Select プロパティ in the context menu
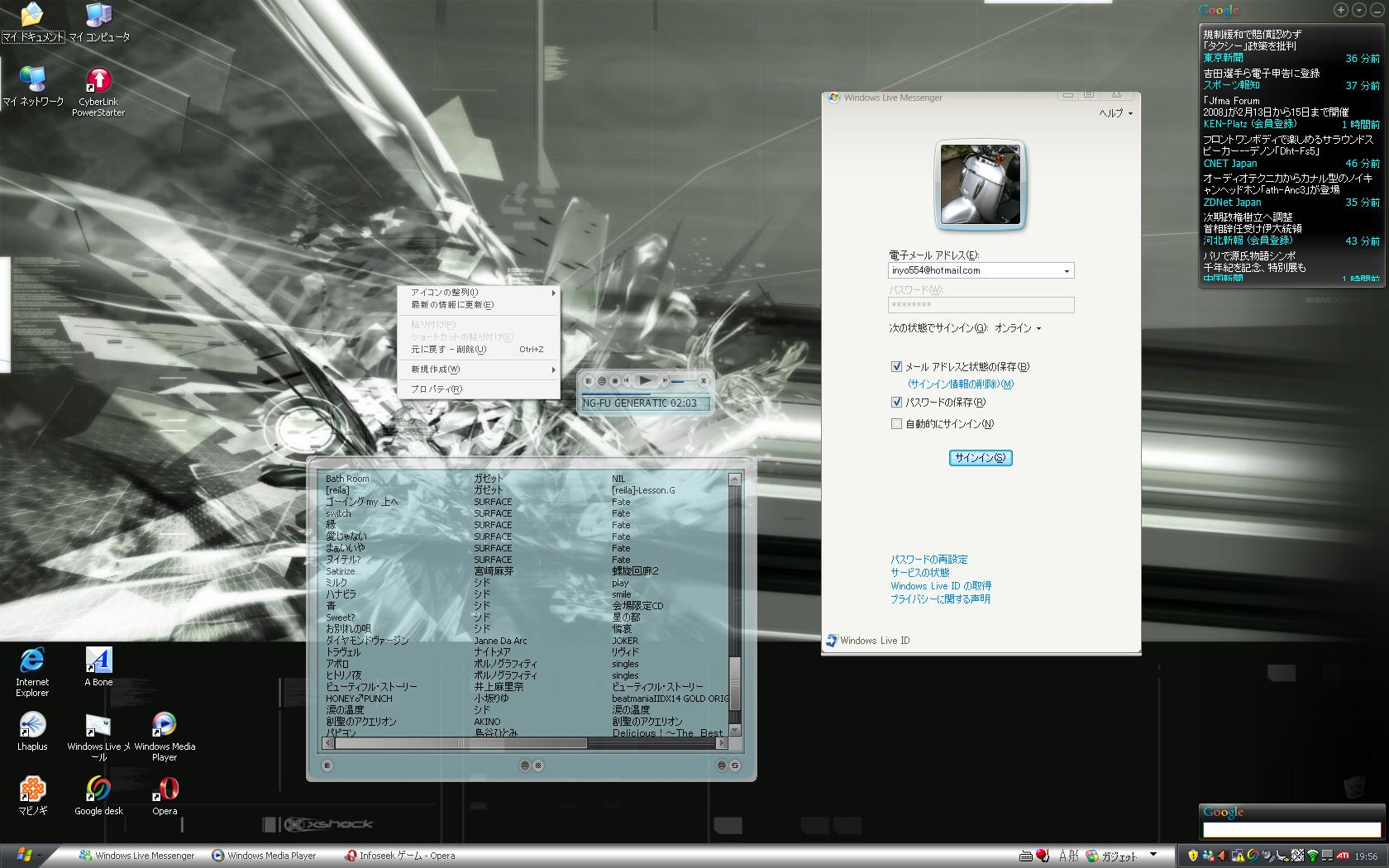Image resolution: width=1389 pixels, height=868 pixels. [479, 389]
